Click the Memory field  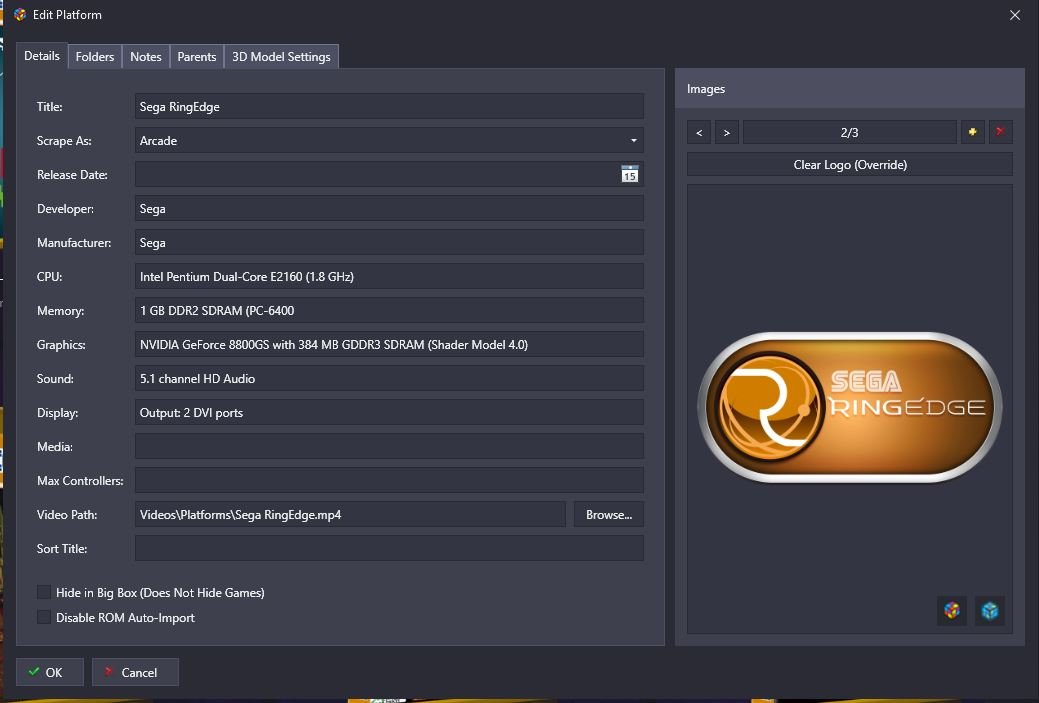[x=389, y=310]
